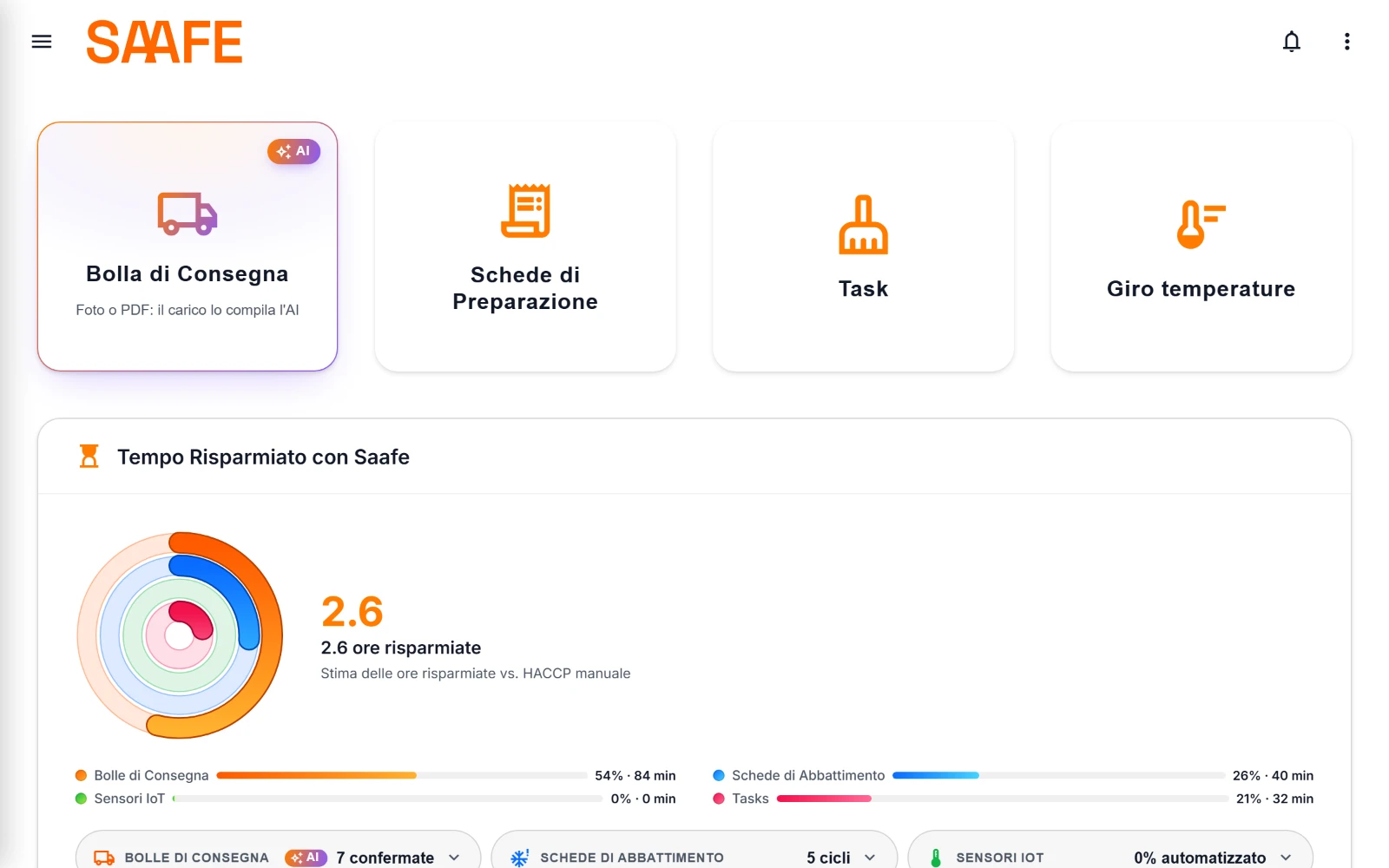This screenshot has height=868, width=1389.
Task: Open the hamburger navigation menu
Action: pos(42,42)
